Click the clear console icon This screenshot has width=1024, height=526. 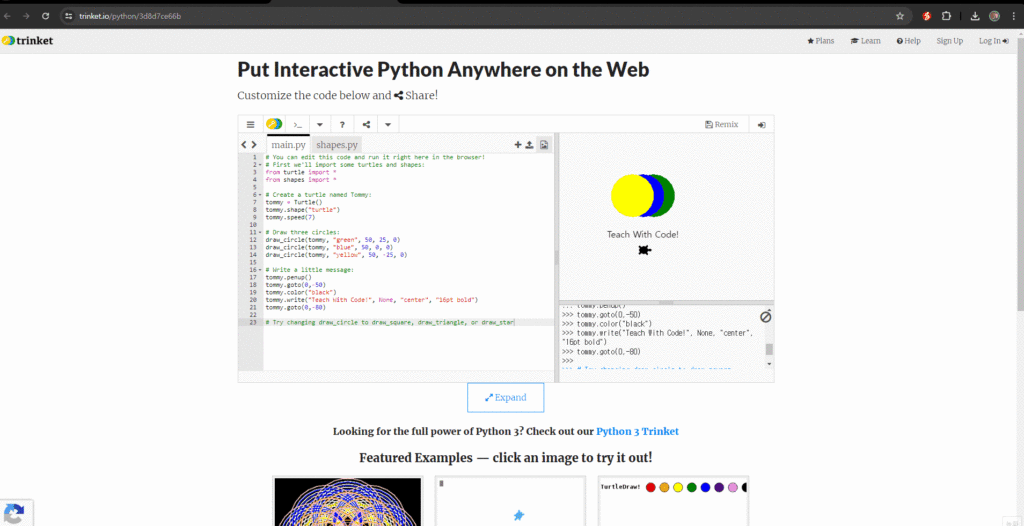765,316
